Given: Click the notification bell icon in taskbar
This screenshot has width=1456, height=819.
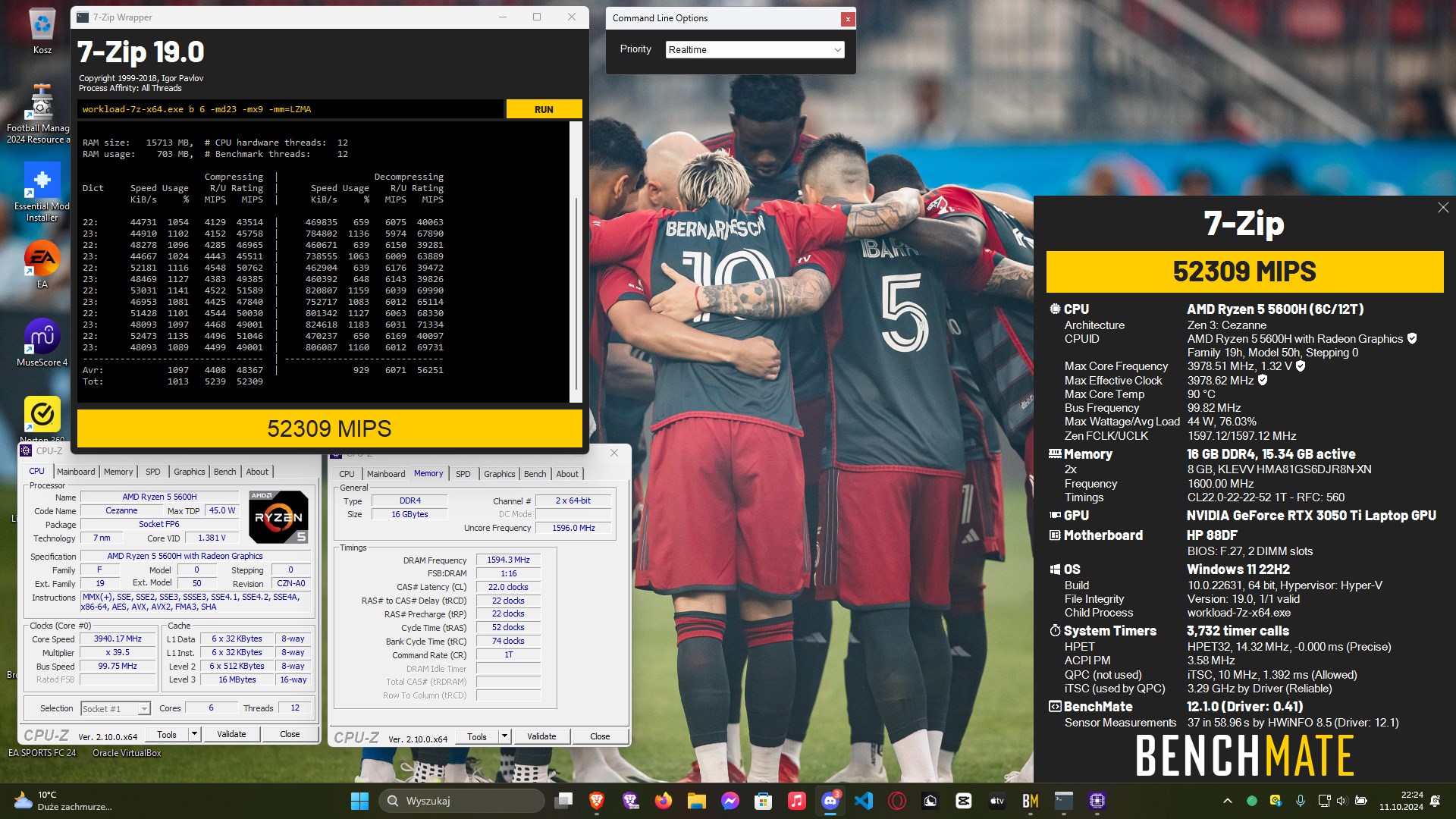Looking at the screenshot, I should (x=1436, y=801).
